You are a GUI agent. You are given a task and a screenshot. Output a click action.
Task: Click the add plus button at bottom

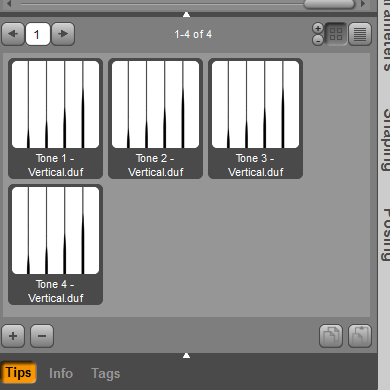point(13,336)
